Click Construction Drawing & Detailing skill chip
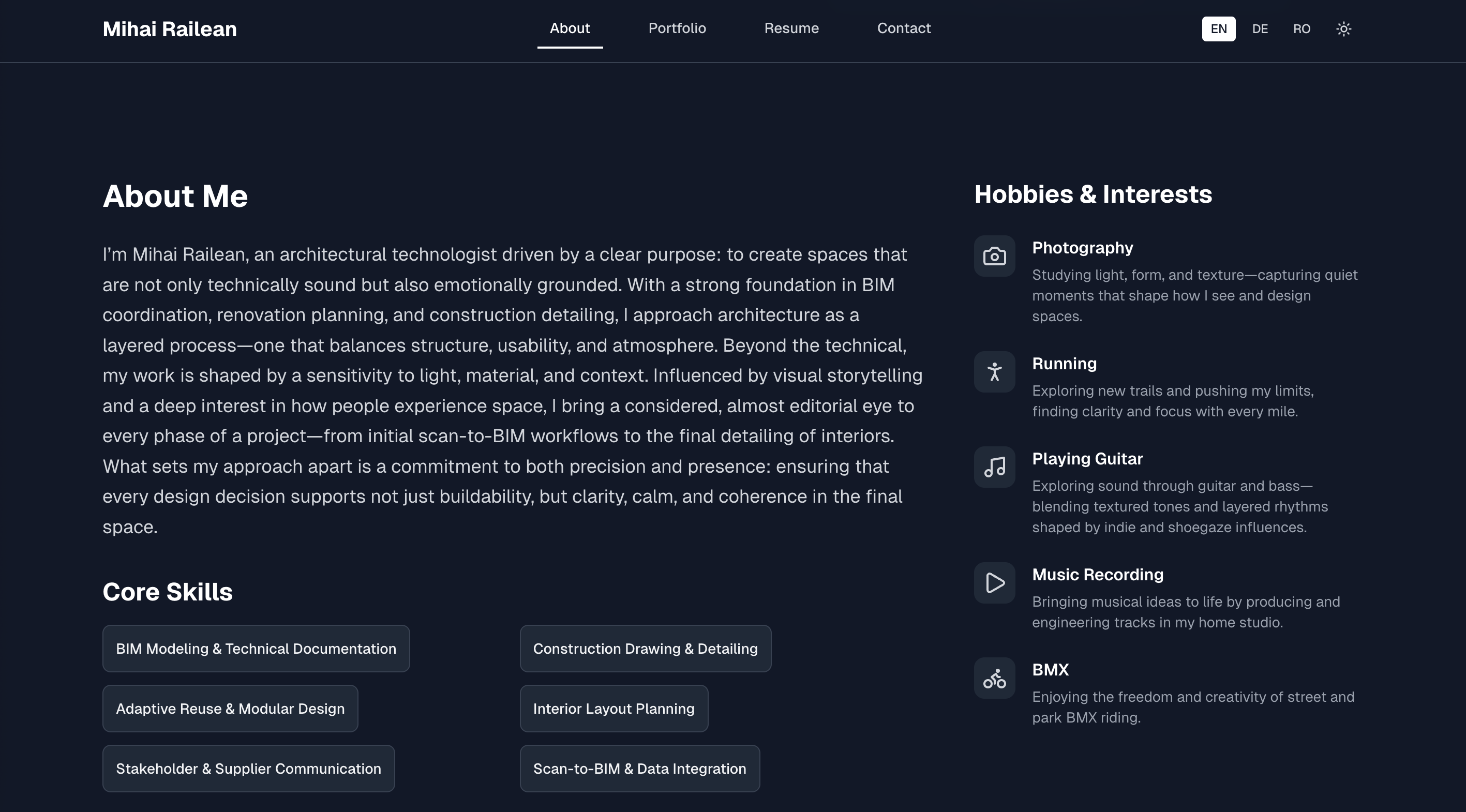 click(645, 649)
